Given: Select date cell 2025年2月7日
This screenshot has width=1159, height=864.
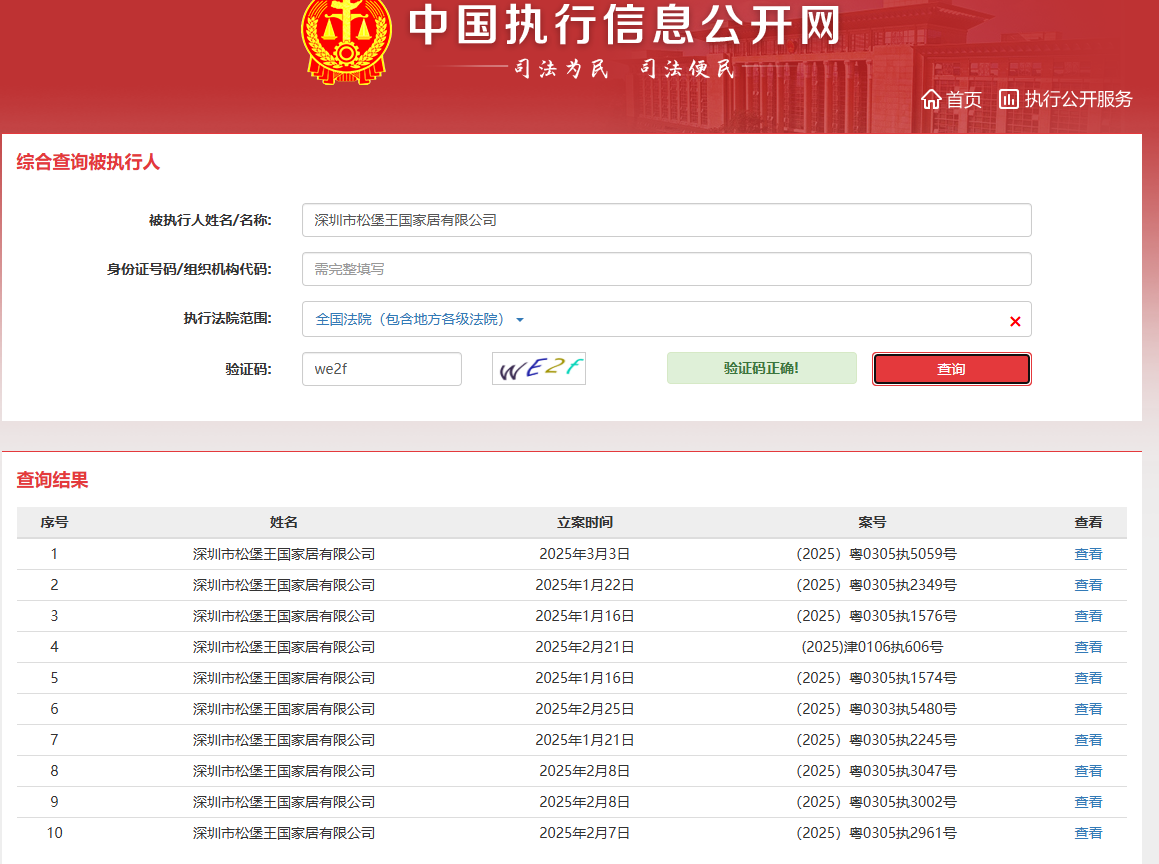Looking at the screenshot, I should 585,834.
